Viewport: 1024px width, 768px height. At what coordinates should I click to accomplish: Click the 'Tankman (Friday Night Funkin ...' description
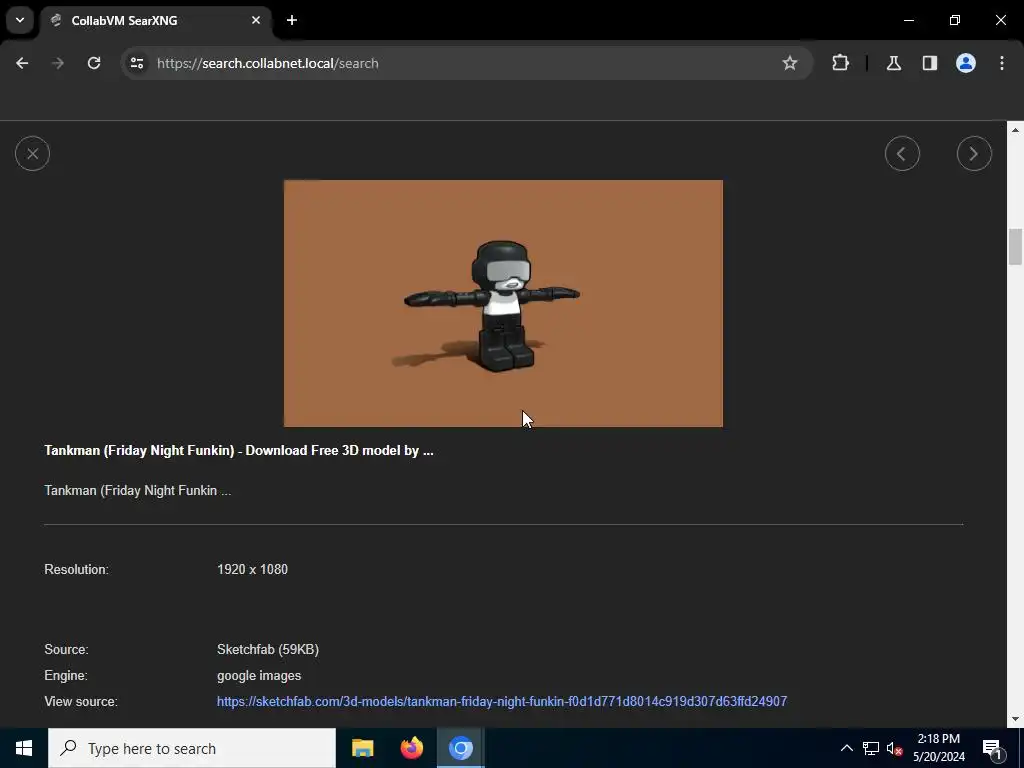[x=137, y=490]
